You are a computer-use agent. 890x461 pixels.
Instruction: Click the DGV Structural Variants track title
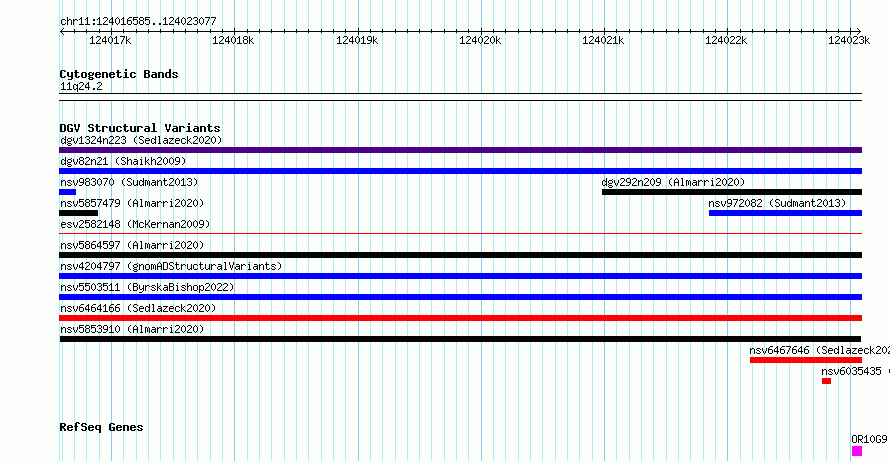[140, 128]
